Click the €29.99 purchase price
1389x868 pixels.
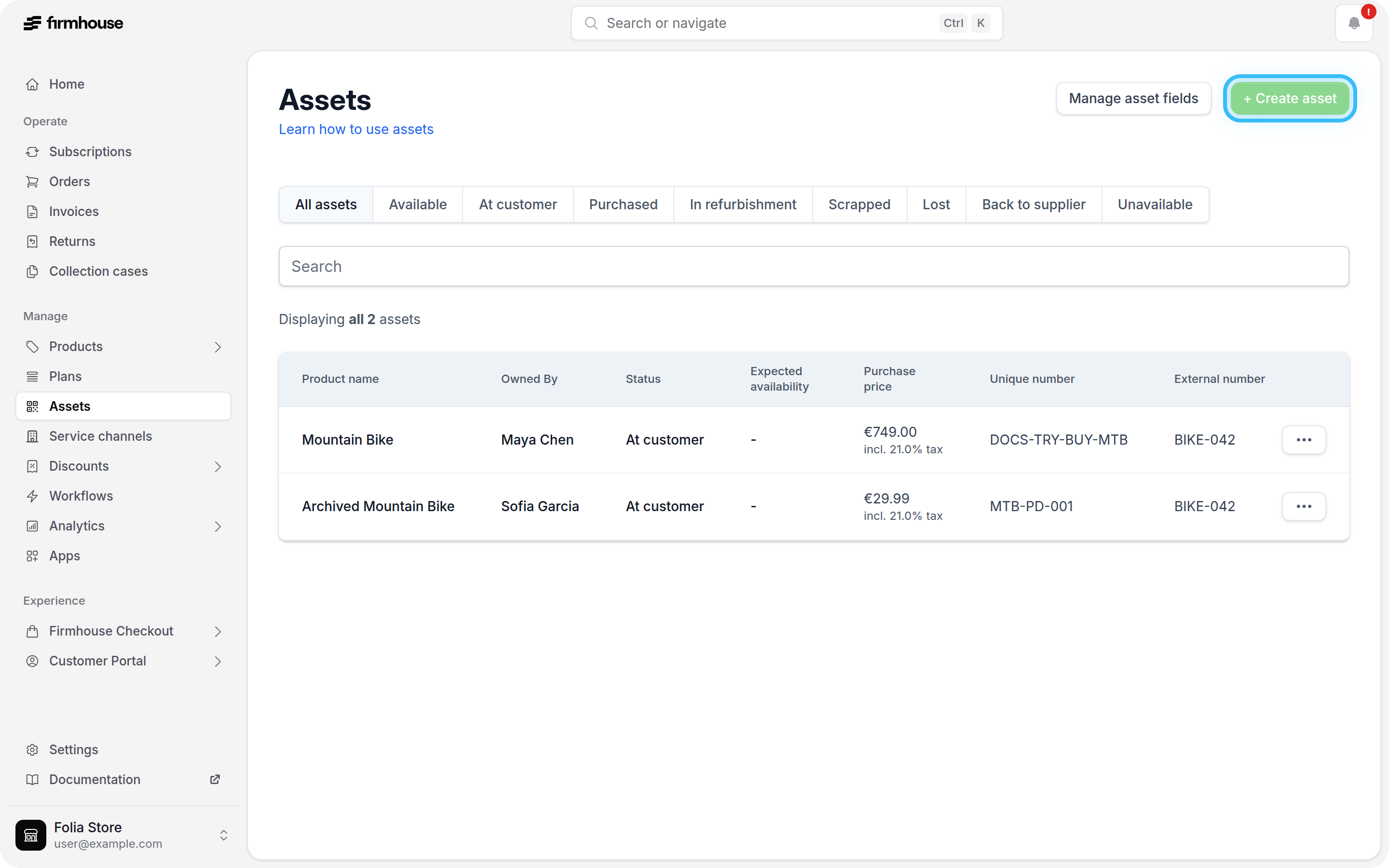click(886, 498)
